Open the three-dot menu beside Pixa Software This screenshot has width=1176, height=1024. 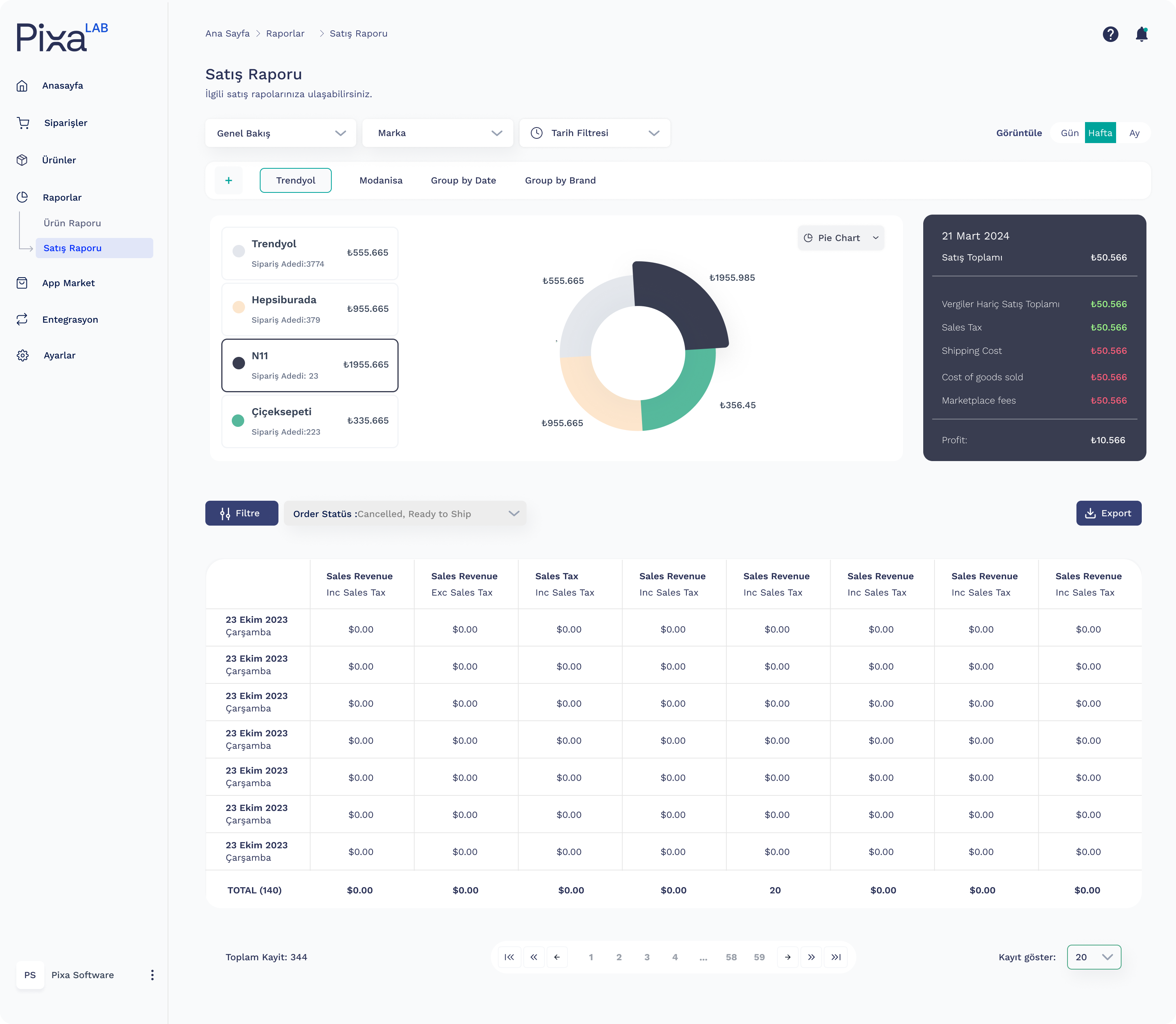(152, 975)
